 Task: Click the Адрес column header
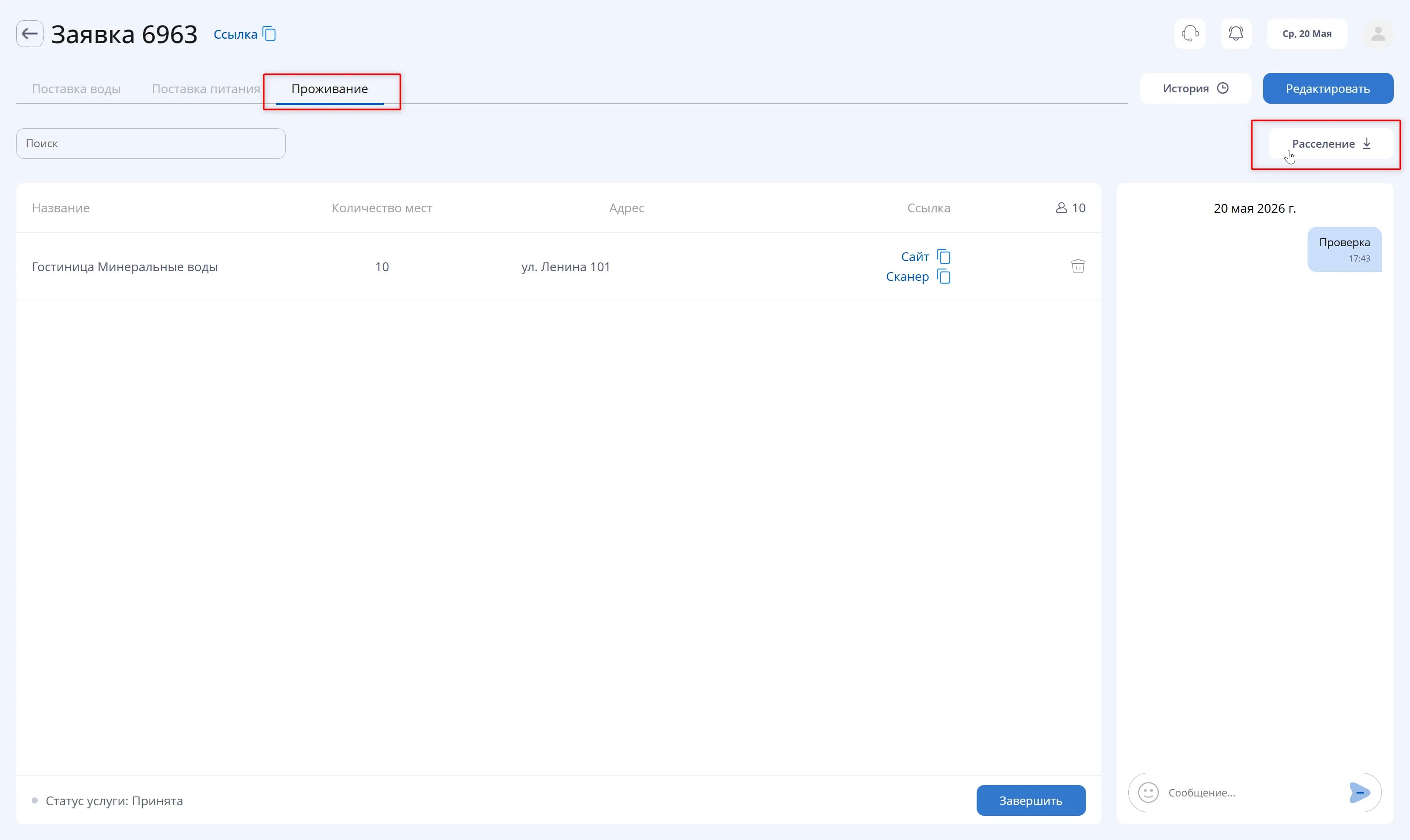[x=626, y=208]
